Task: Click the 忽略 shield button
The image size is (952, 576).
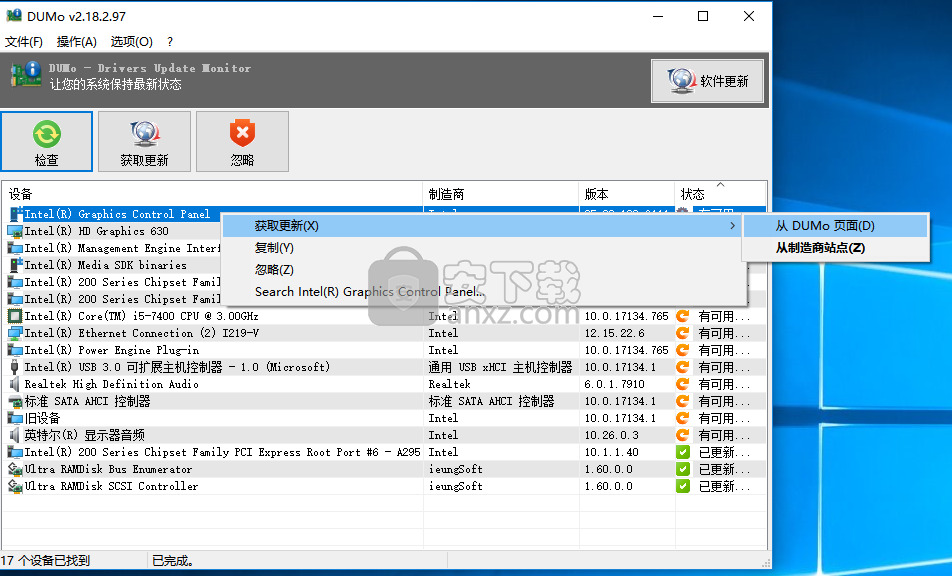Action: [x=242, y=141]
